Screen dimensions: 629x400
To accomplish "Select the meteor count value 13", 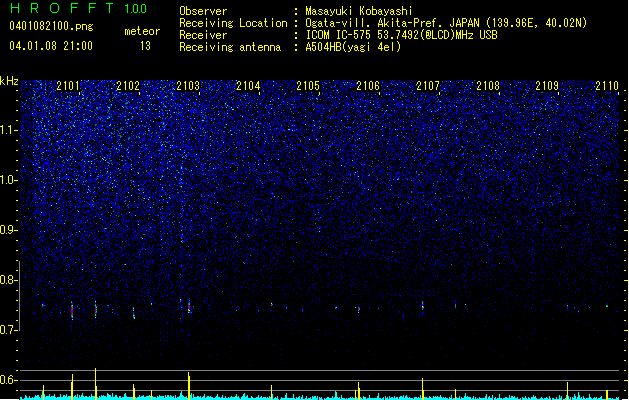I will [145, 46].
